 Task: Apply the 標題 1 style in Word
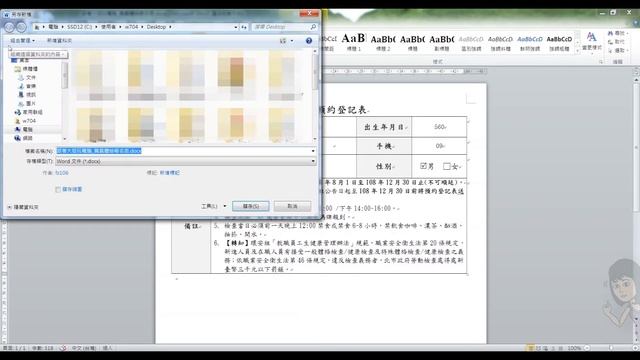tap(353, 42)
